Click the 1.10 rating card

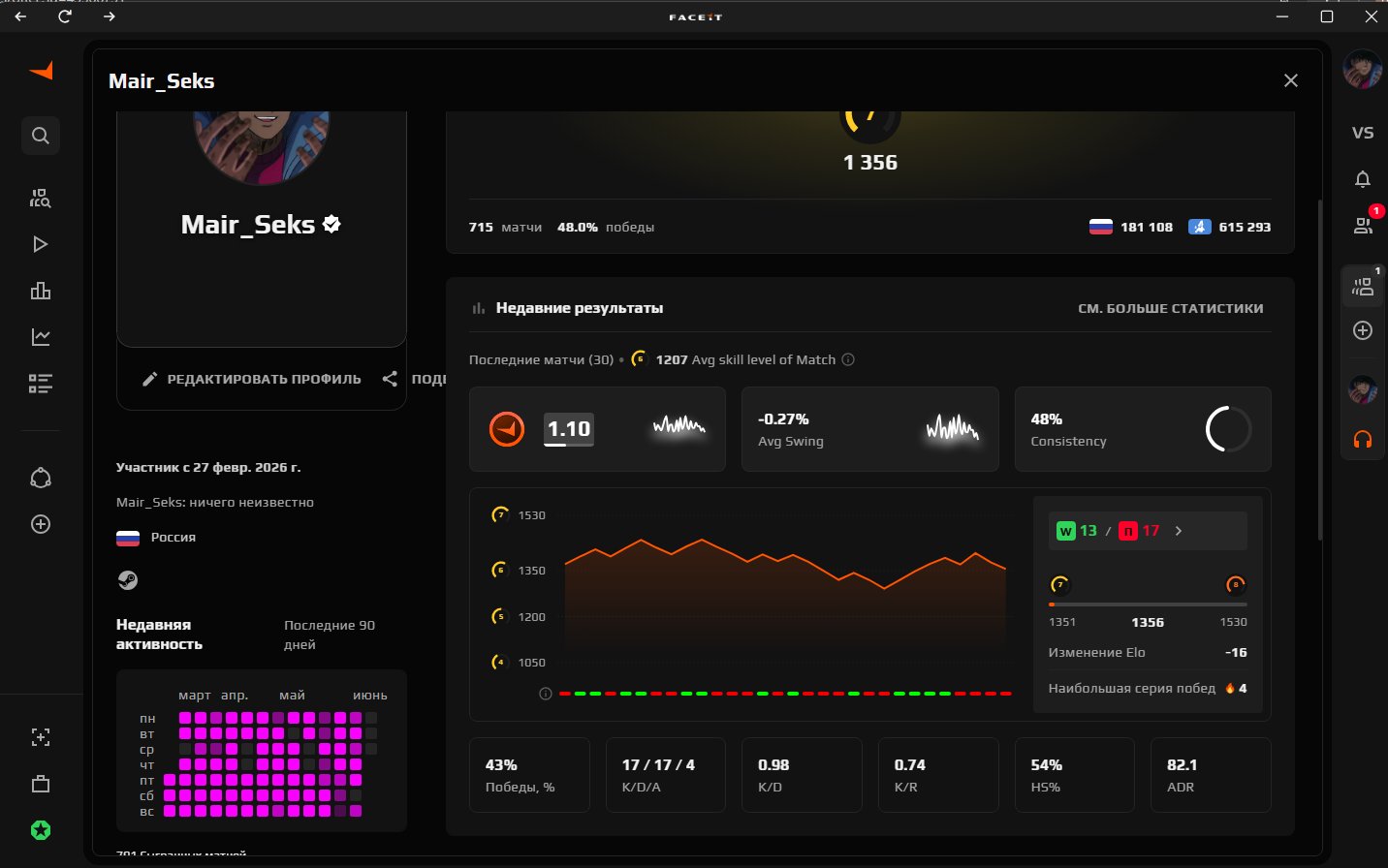point(597,429)
